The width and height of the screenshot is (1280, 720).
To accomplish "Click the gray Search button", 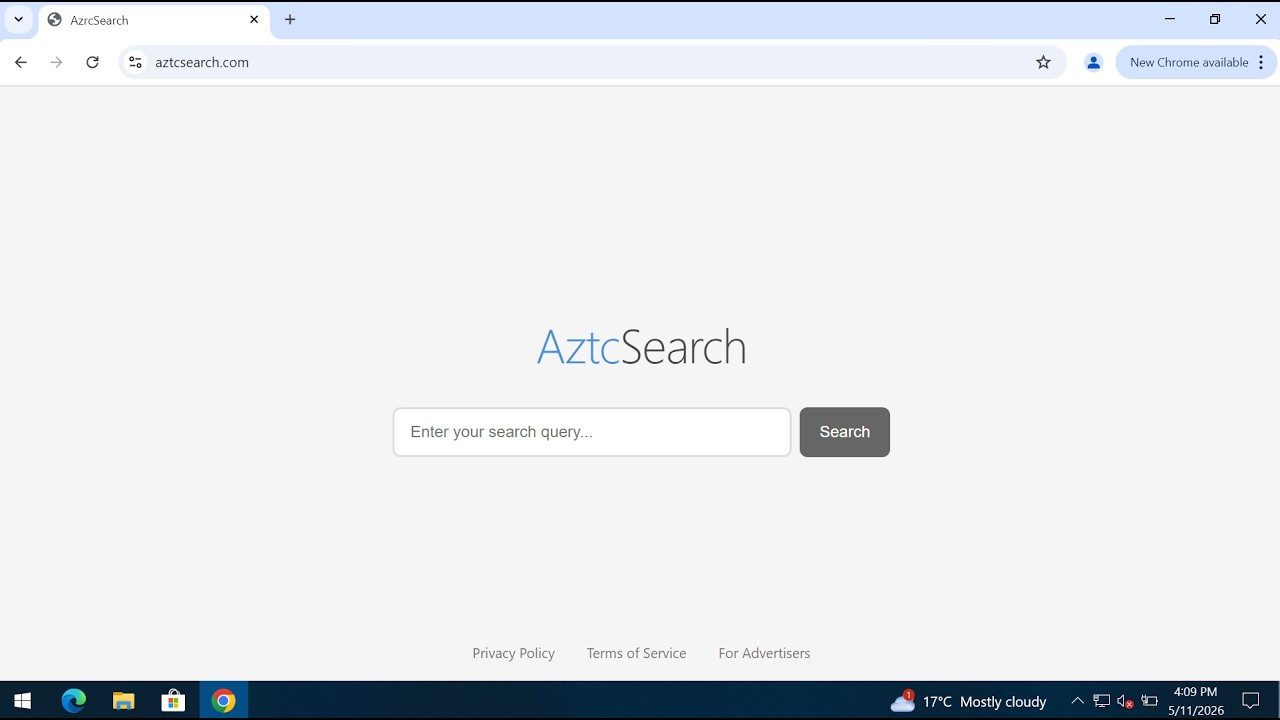I will click(x=844, y=432).
